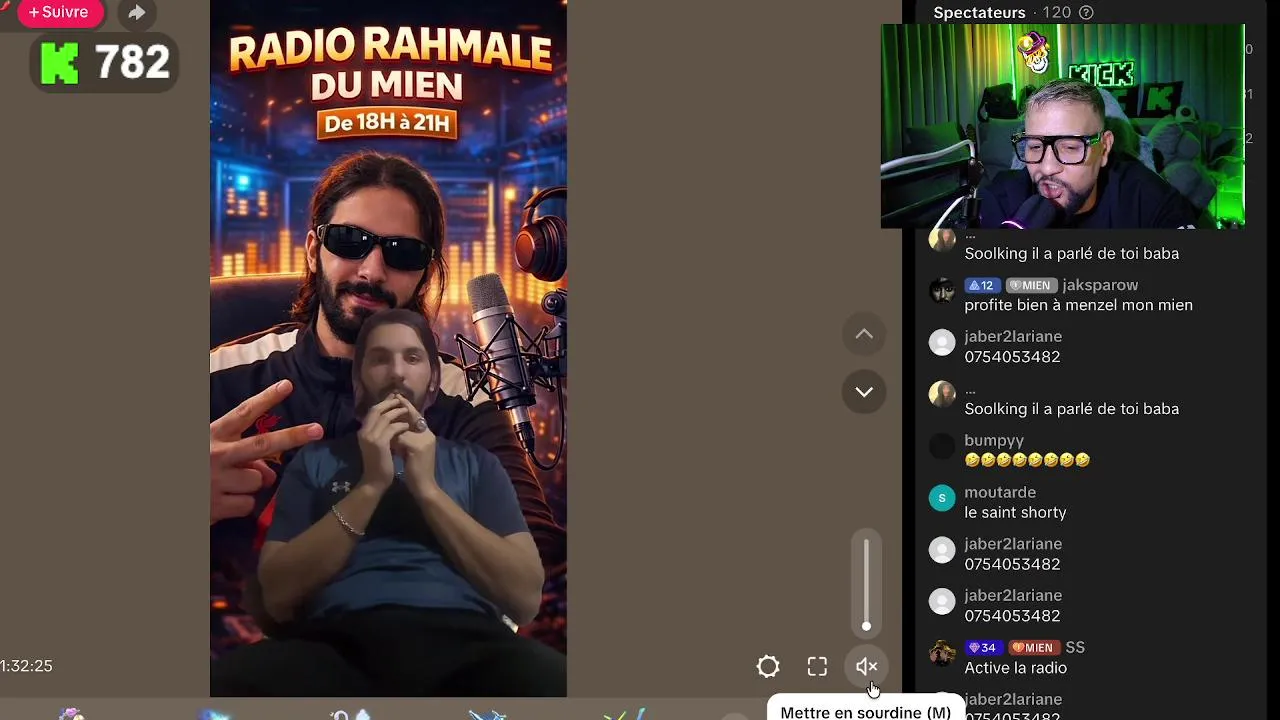Click the 1:32:25 stream timestamp

27,666
